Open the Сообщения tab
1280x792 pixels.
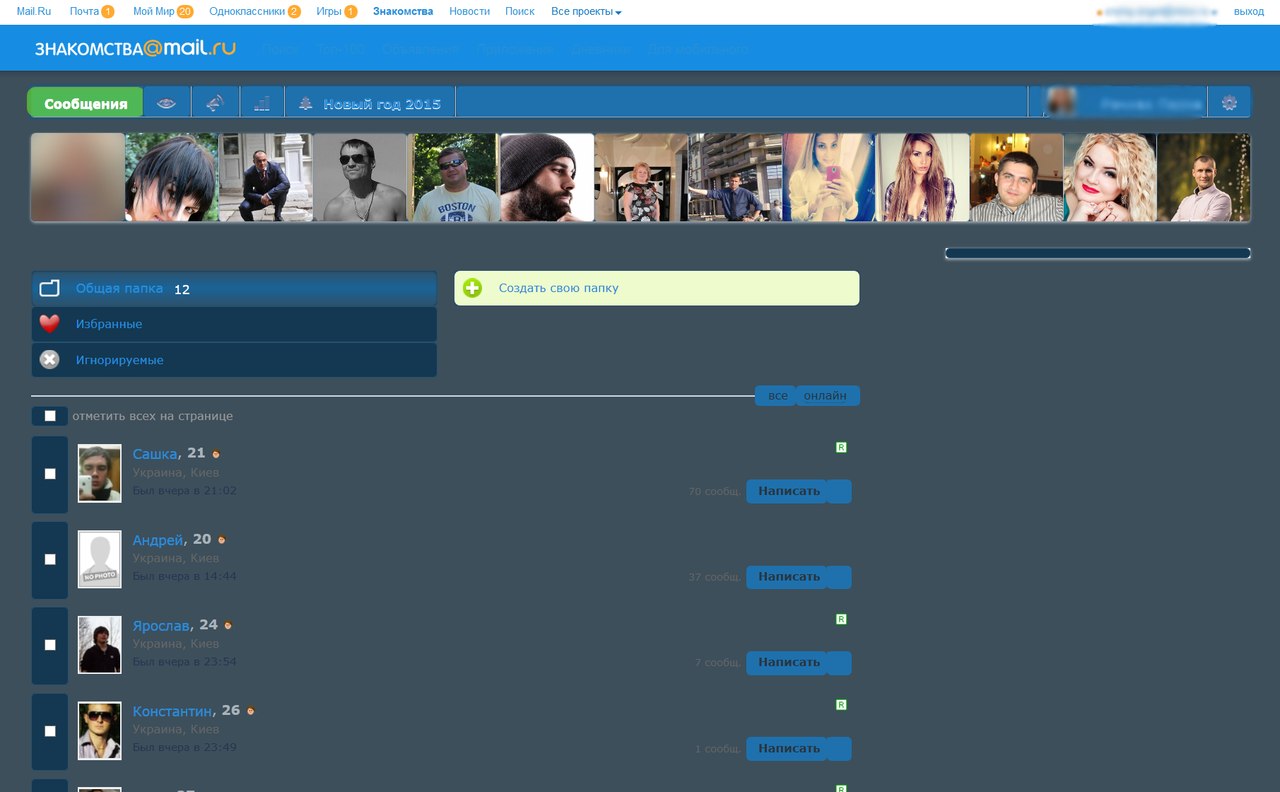coord(86,103)
